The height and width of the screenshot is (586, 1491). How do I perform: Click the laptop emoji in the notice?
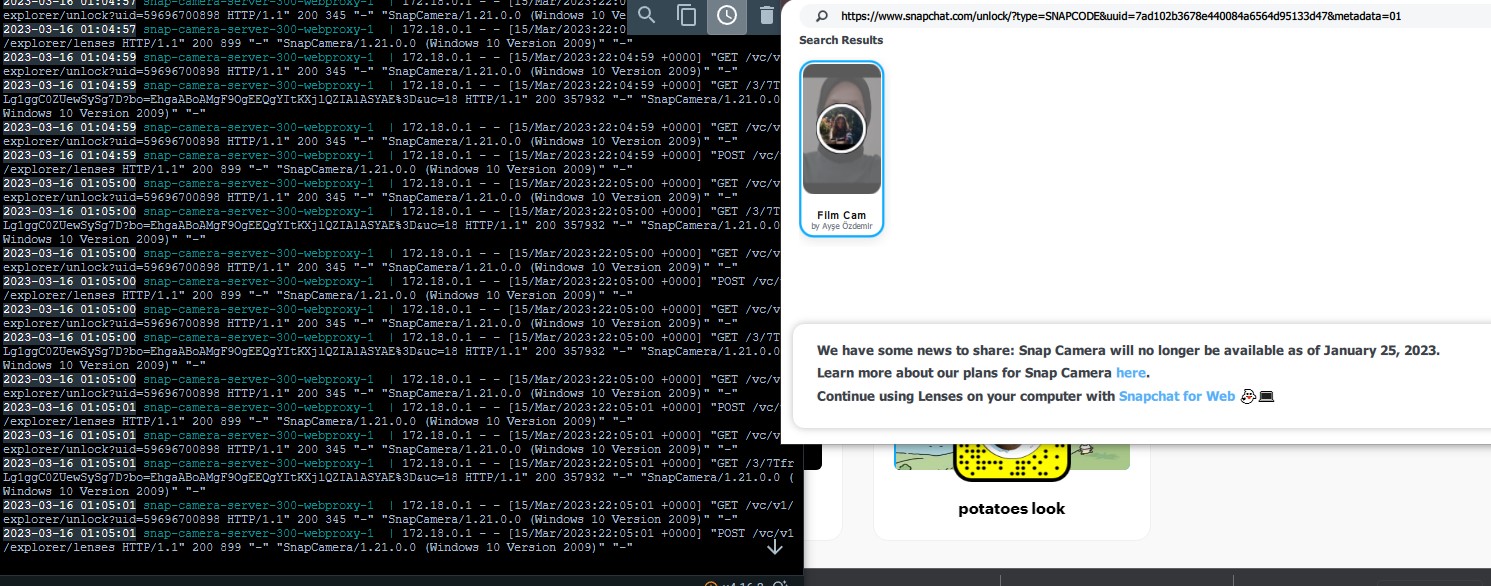(1264, 396)
